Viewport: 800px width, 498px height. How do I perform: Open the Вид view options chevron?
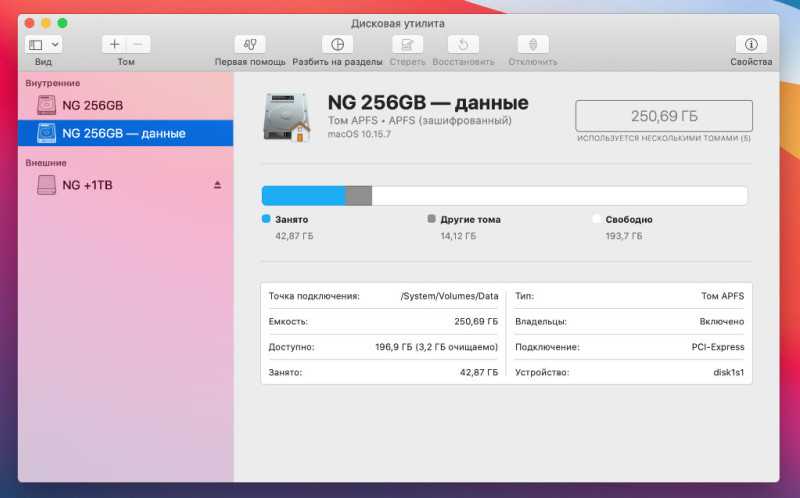pyautogui.click(x=55, y=45)
